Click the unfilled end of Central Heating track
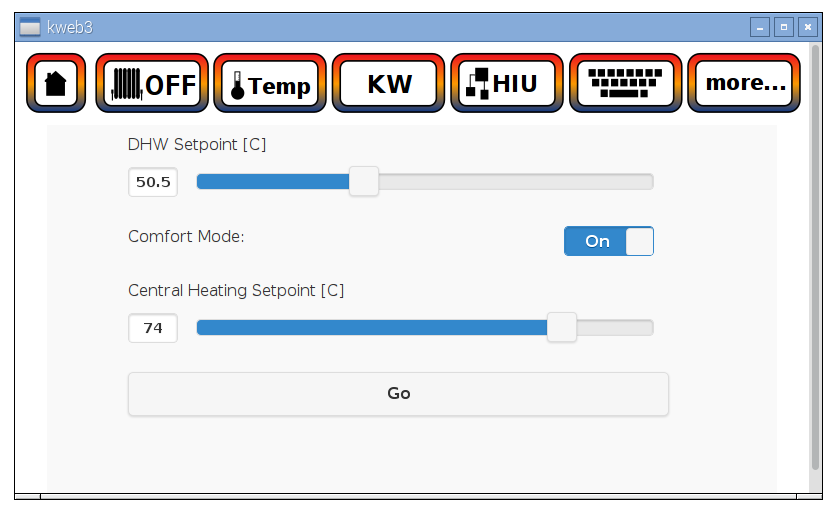Image resolution: width=839 pixels, height=511 pixels. (615, 327)
